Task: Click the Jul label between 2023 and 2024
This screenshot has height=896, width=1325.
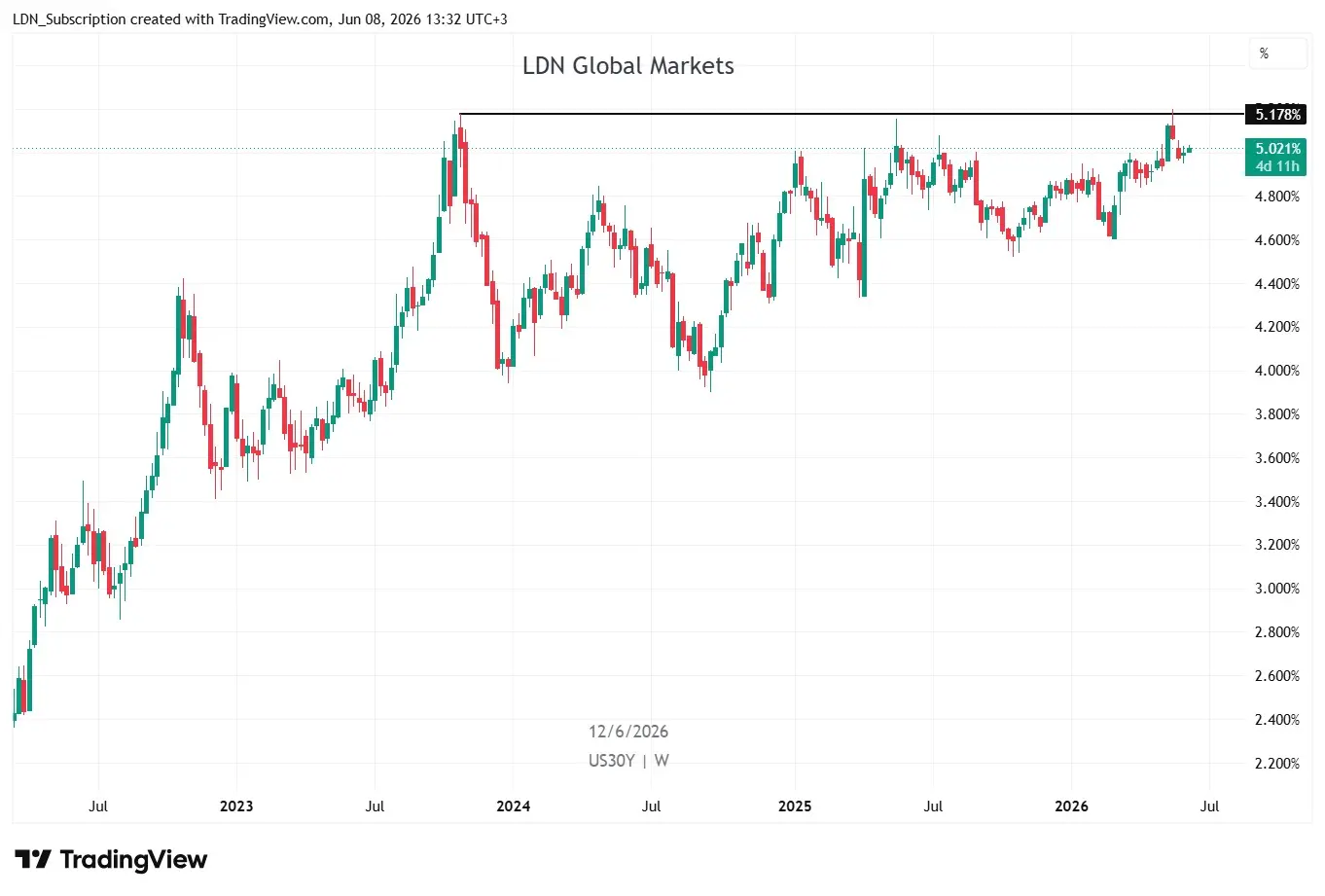Action: [375, 806]
